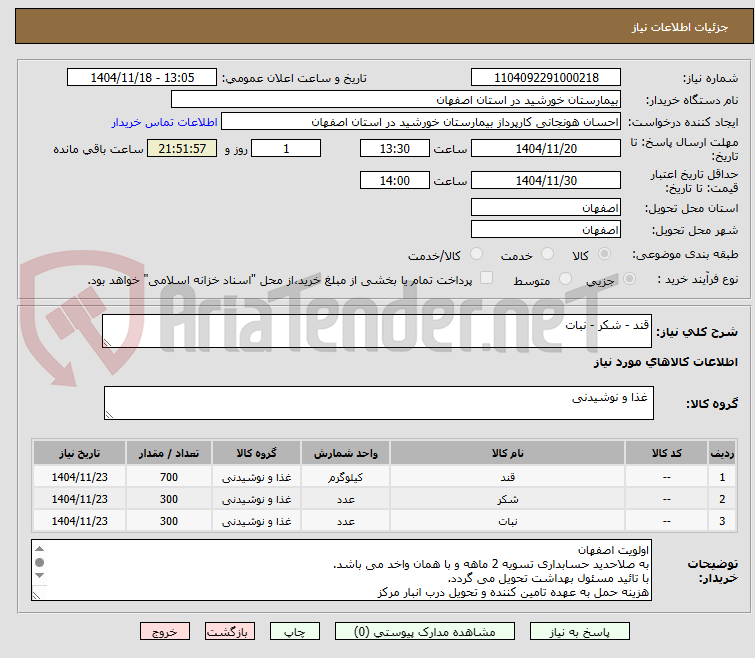
Task: Click the گروه کالا text area
Action: (379, 403)
